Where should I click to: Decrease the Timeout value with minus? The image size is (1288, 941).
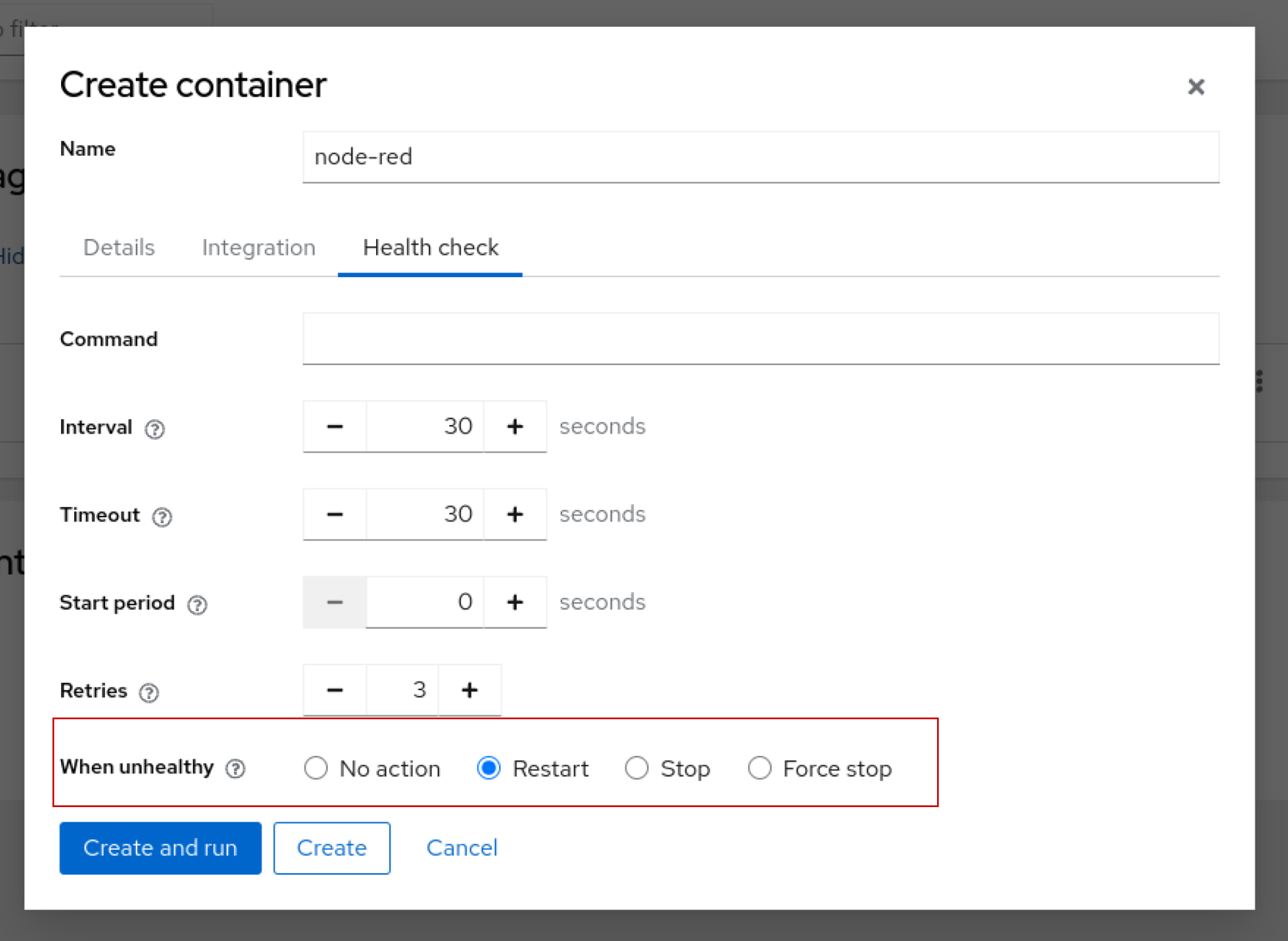click(335, 515)
